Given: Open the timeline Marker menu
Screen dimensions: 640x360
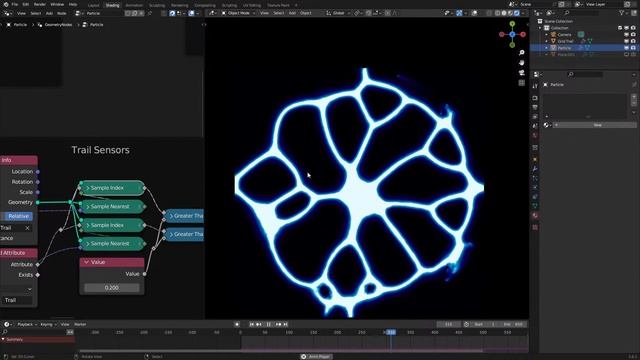Looking at the screenshot, I should (x=80, y=324).
